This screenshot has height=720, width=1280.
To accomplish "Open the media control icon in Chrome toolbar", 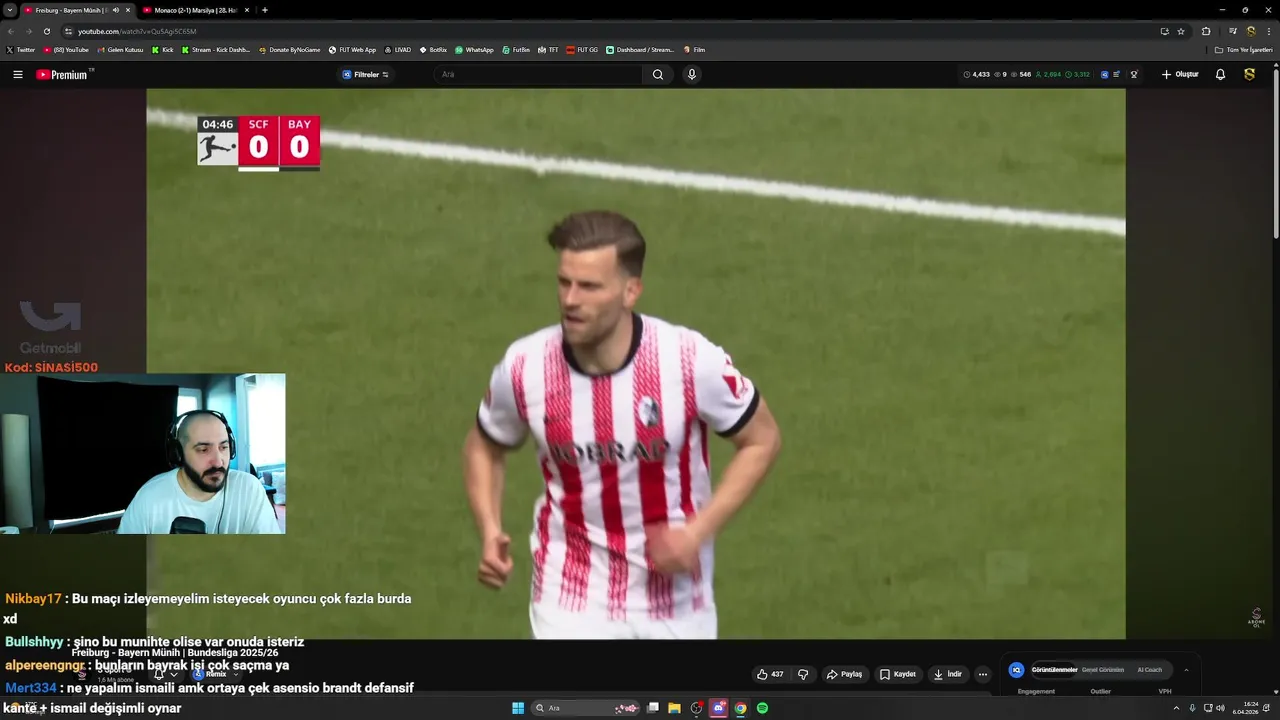I will (x=1233, y=31).
